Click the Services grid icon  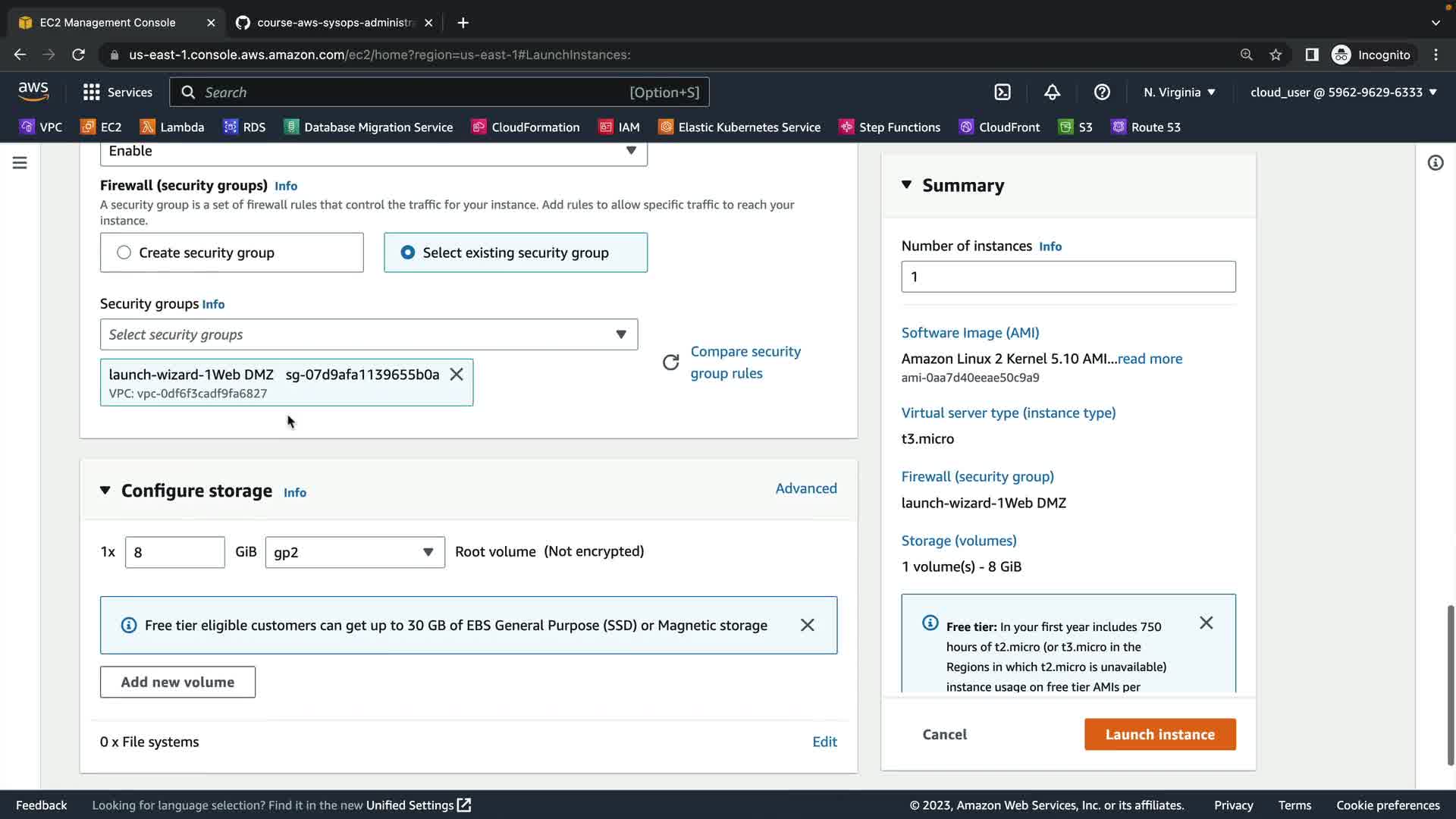tap(92, 92)
